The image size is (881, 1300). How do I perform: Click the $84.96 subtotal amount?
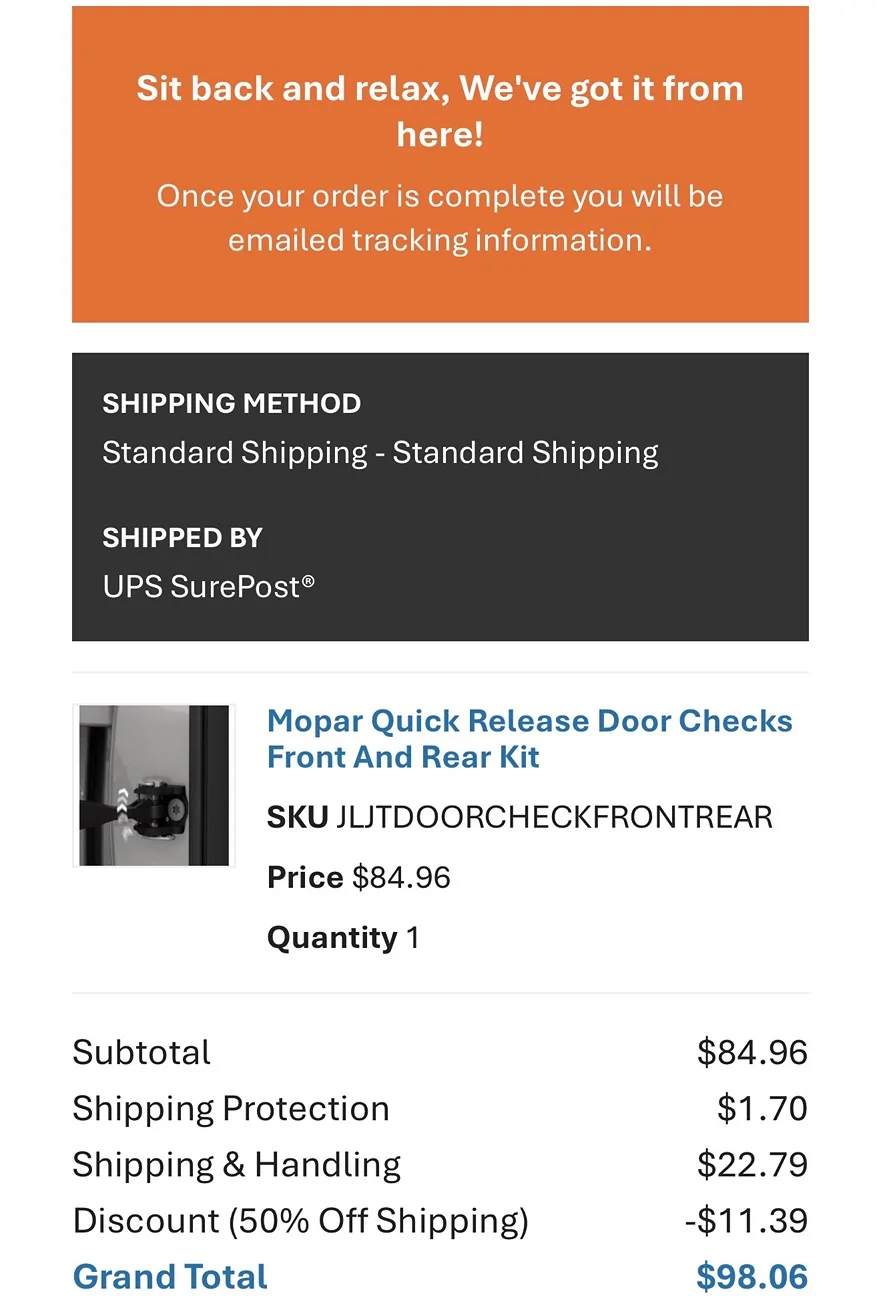pos(752,1053)
